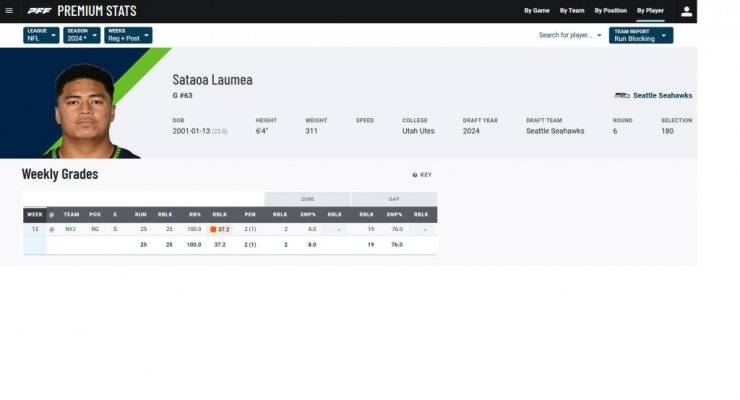Open the hamburger navigation menu
The width and height of the screenshot is (740, 400).
click(9, 10)
